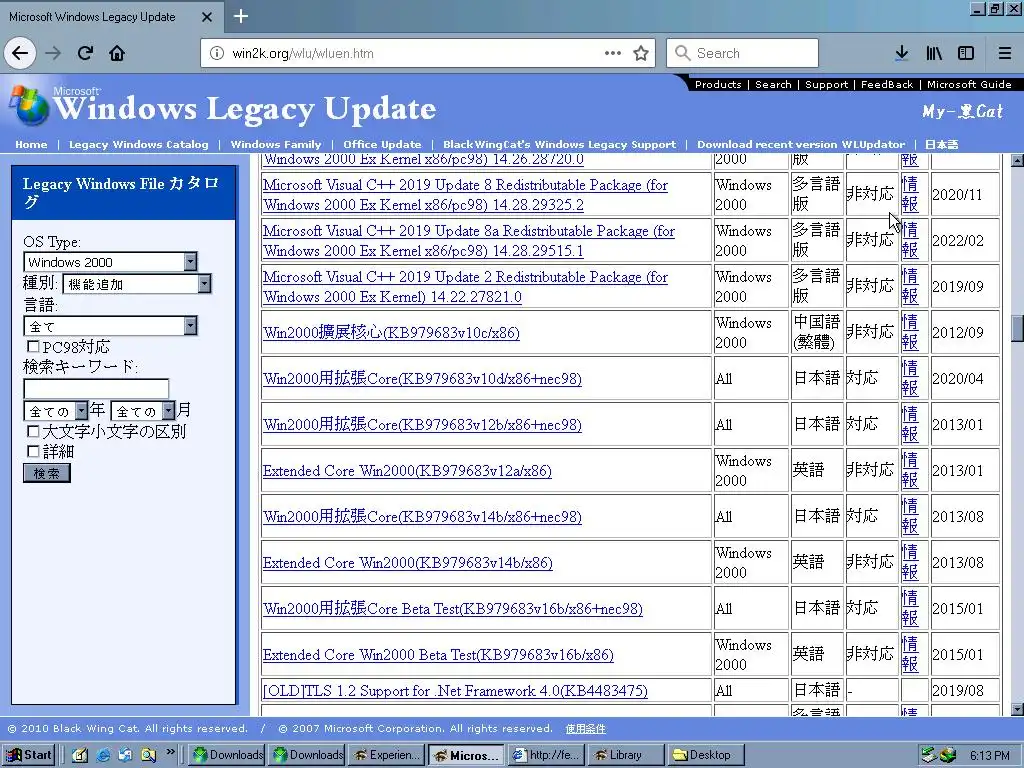Click the system tray network icon
The height and width of the screenshot is (768, 1024).
pos(929,755)
